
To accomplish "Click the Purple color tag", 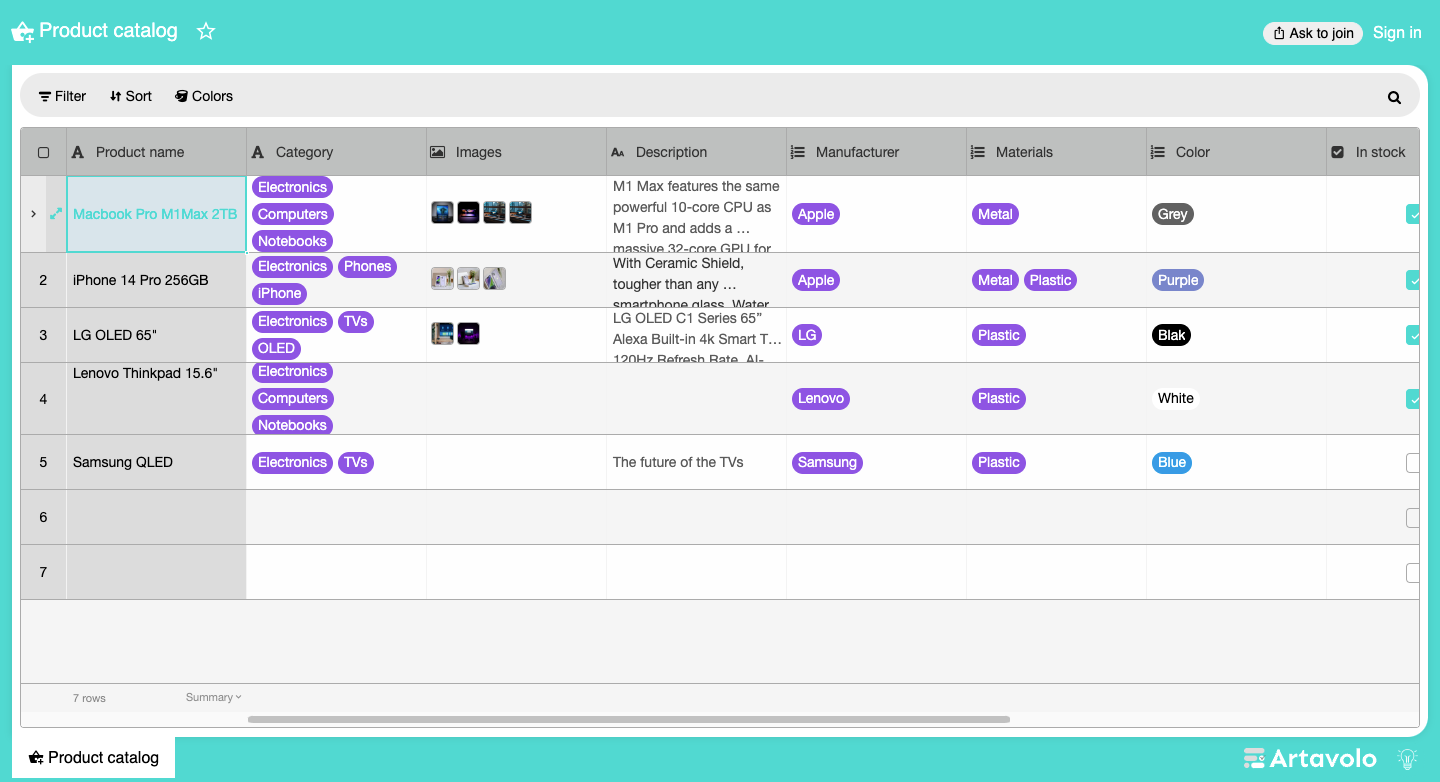I will tap(1178, 280).
